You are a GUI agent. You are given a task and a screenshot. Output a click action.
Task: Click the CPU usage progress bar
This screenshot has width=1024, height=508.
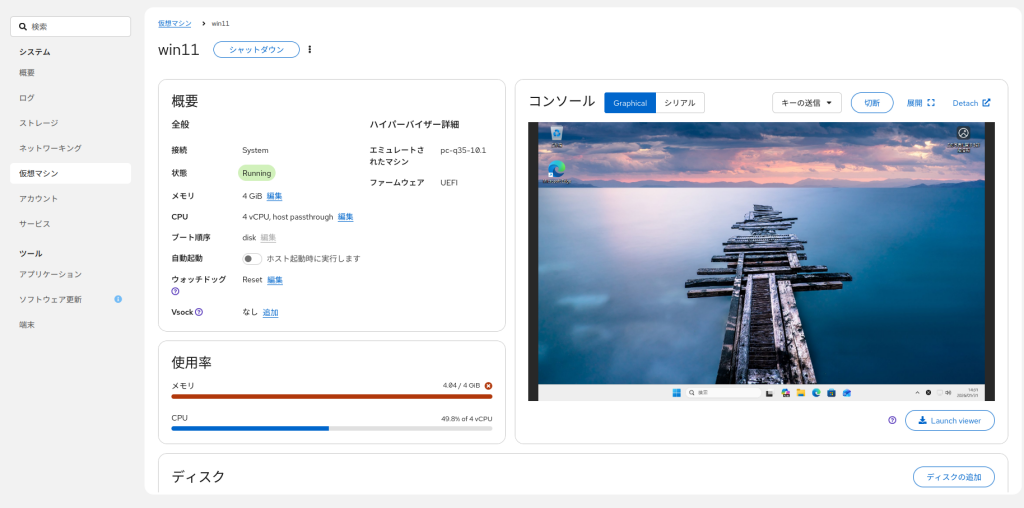pyautogui.click(x=331, y=428)
